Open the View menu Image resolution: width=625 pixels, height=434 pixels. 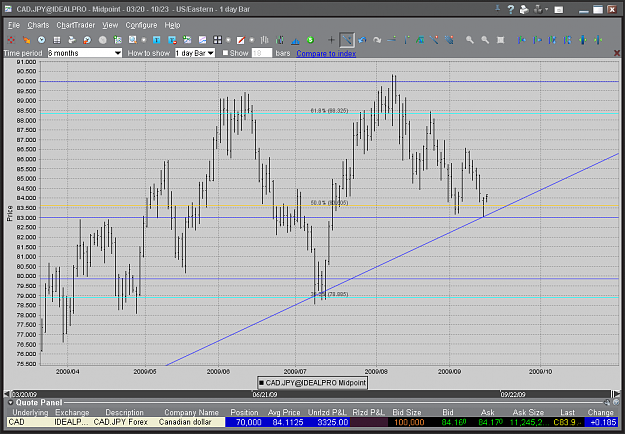pyautogui.click(x=110, y=25)
